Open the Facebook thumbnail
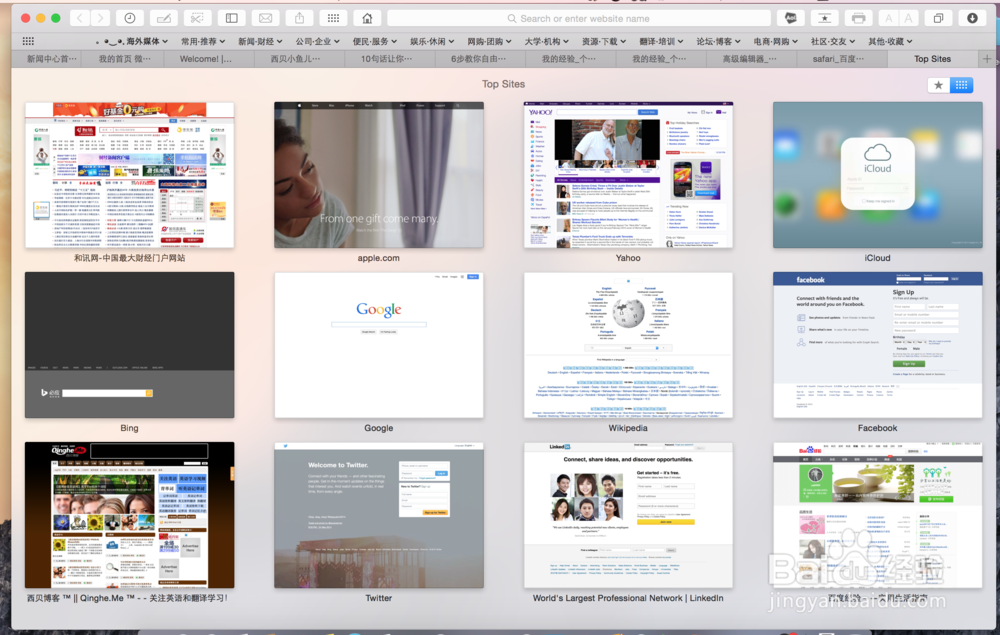1000x635 pixels. point(878,345)
